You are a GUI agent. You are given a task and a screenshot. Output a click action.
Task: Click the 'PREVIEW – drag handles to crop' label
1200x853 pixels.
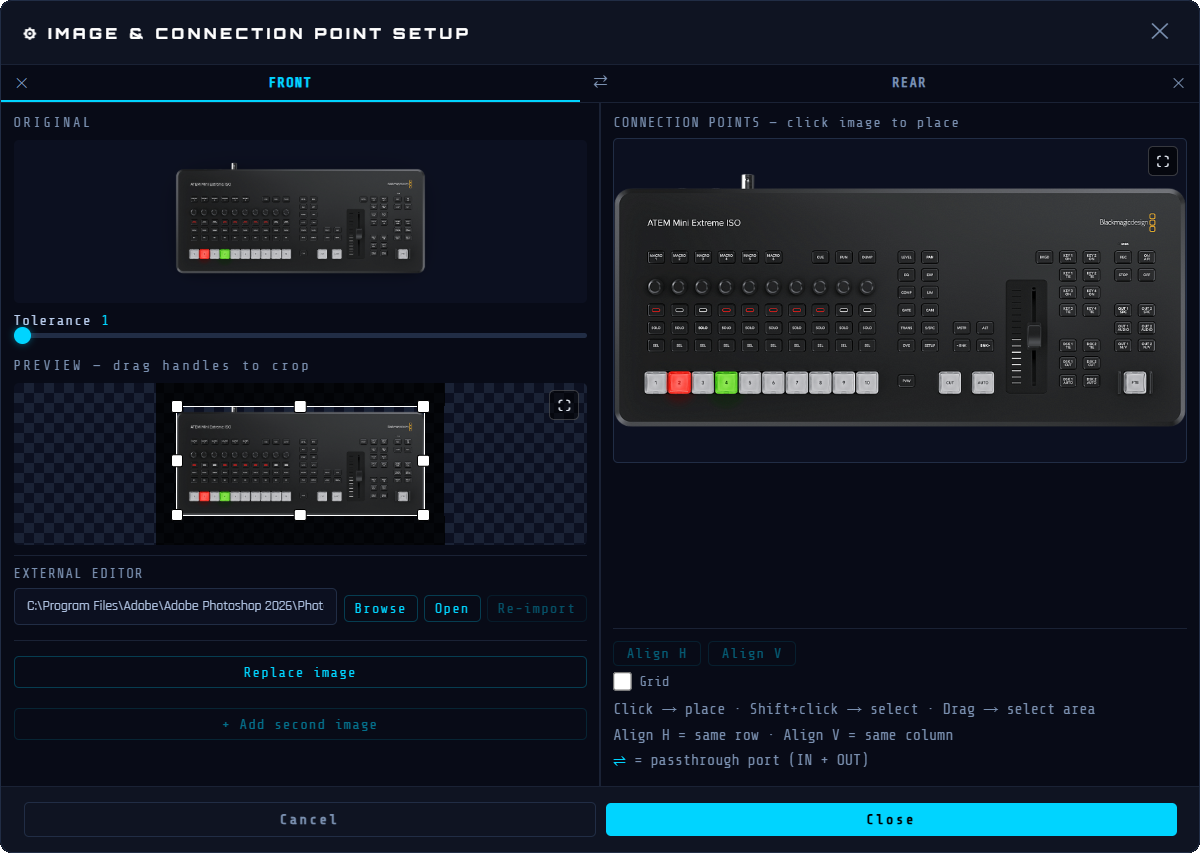pos(161,365)
